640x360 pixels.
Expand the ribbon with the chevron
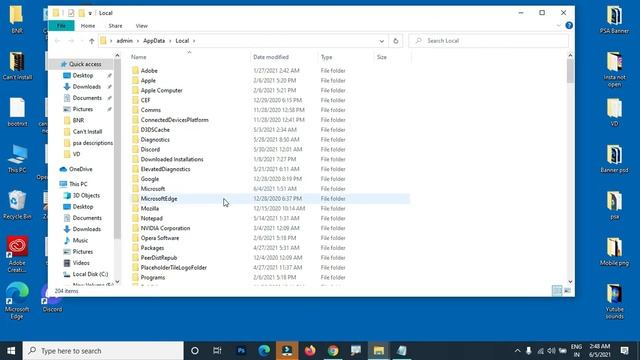559,26
